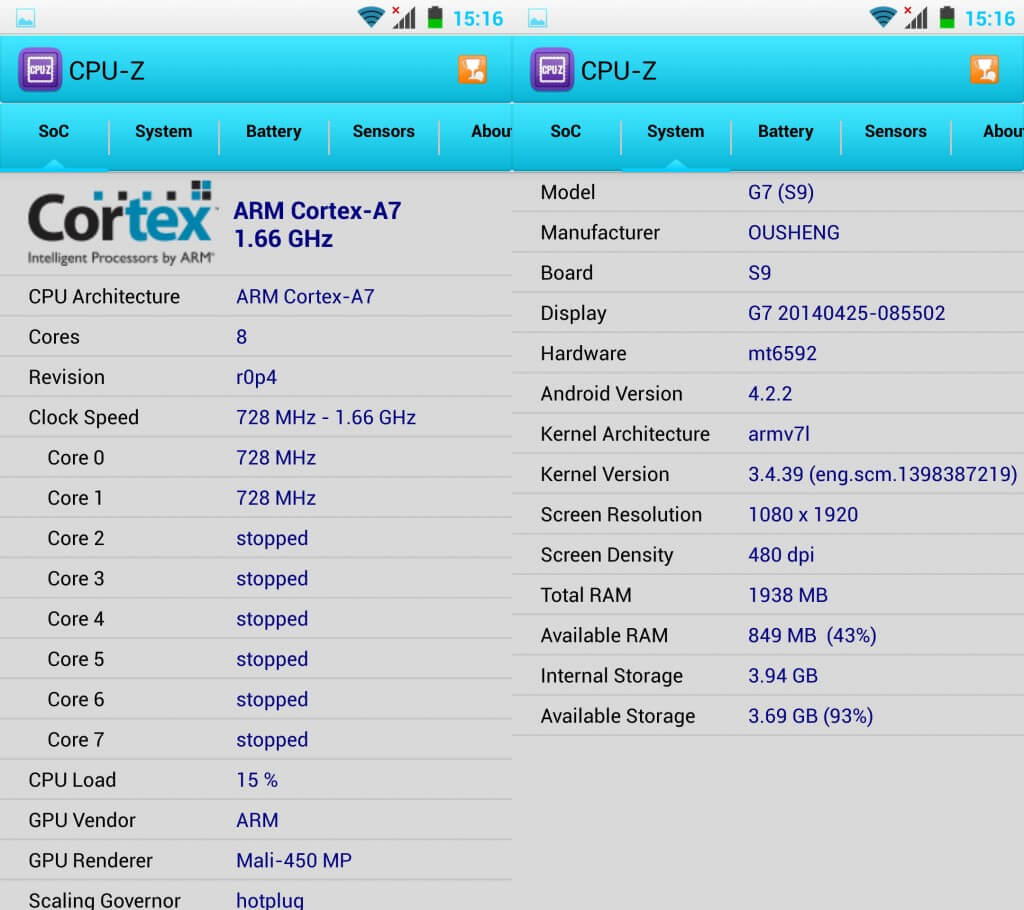Select the CPU Architecture row

point(256,297)
